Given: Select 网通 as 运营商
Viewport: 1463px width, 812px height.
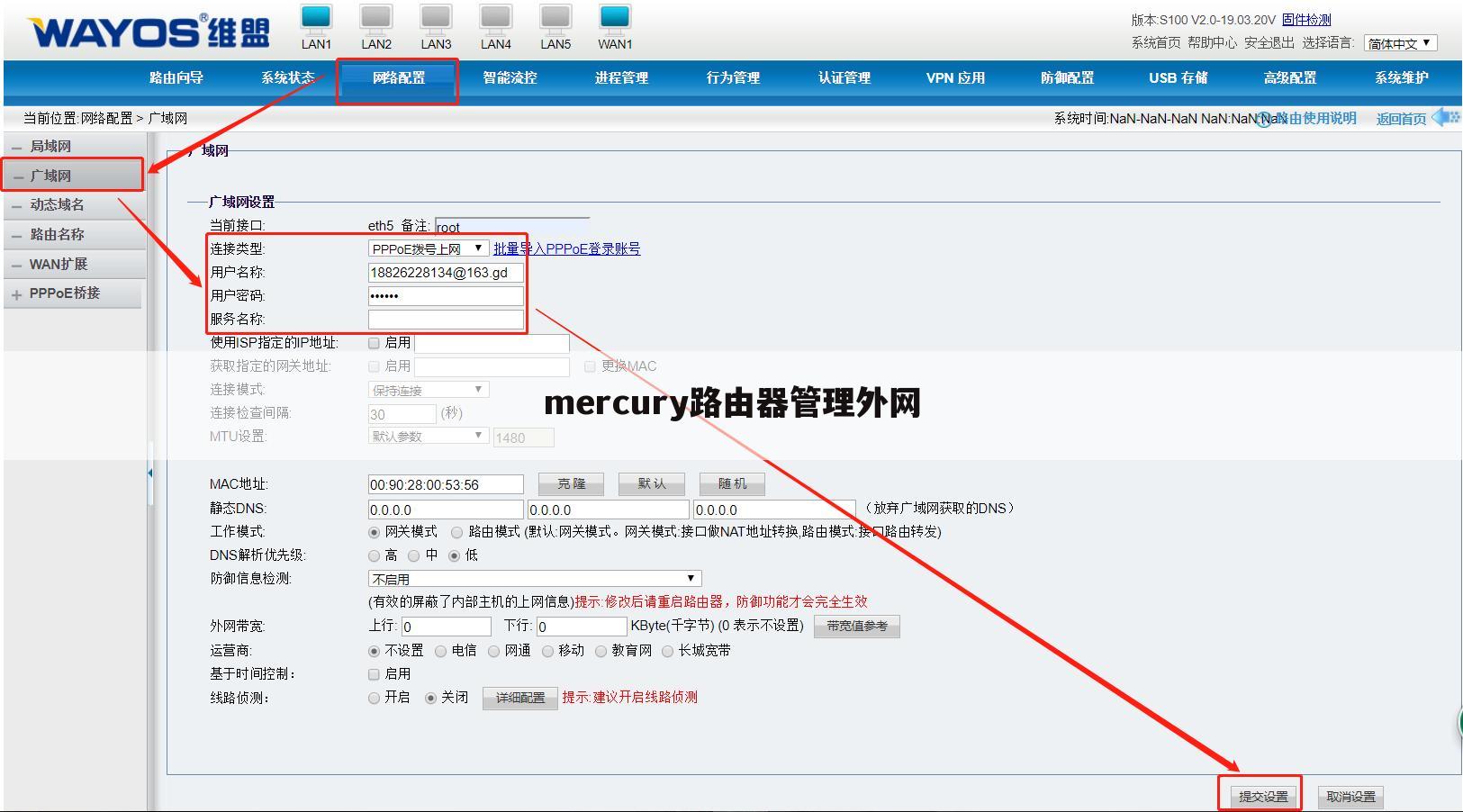Looking at the screenshot, I should pos(494,651).
